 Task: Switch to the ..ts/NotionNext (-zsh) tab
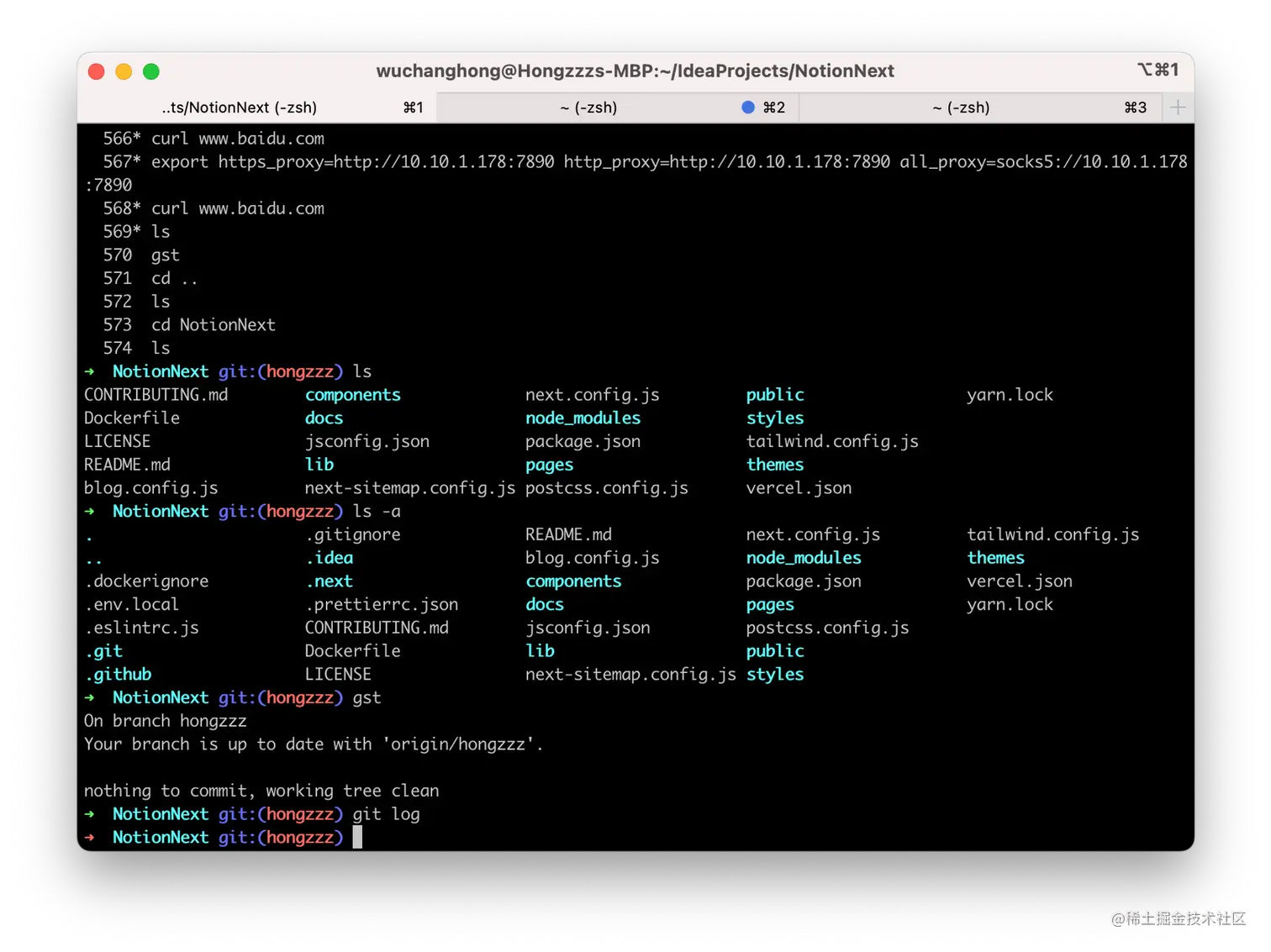pyautogui.click(x=256, y=108)
